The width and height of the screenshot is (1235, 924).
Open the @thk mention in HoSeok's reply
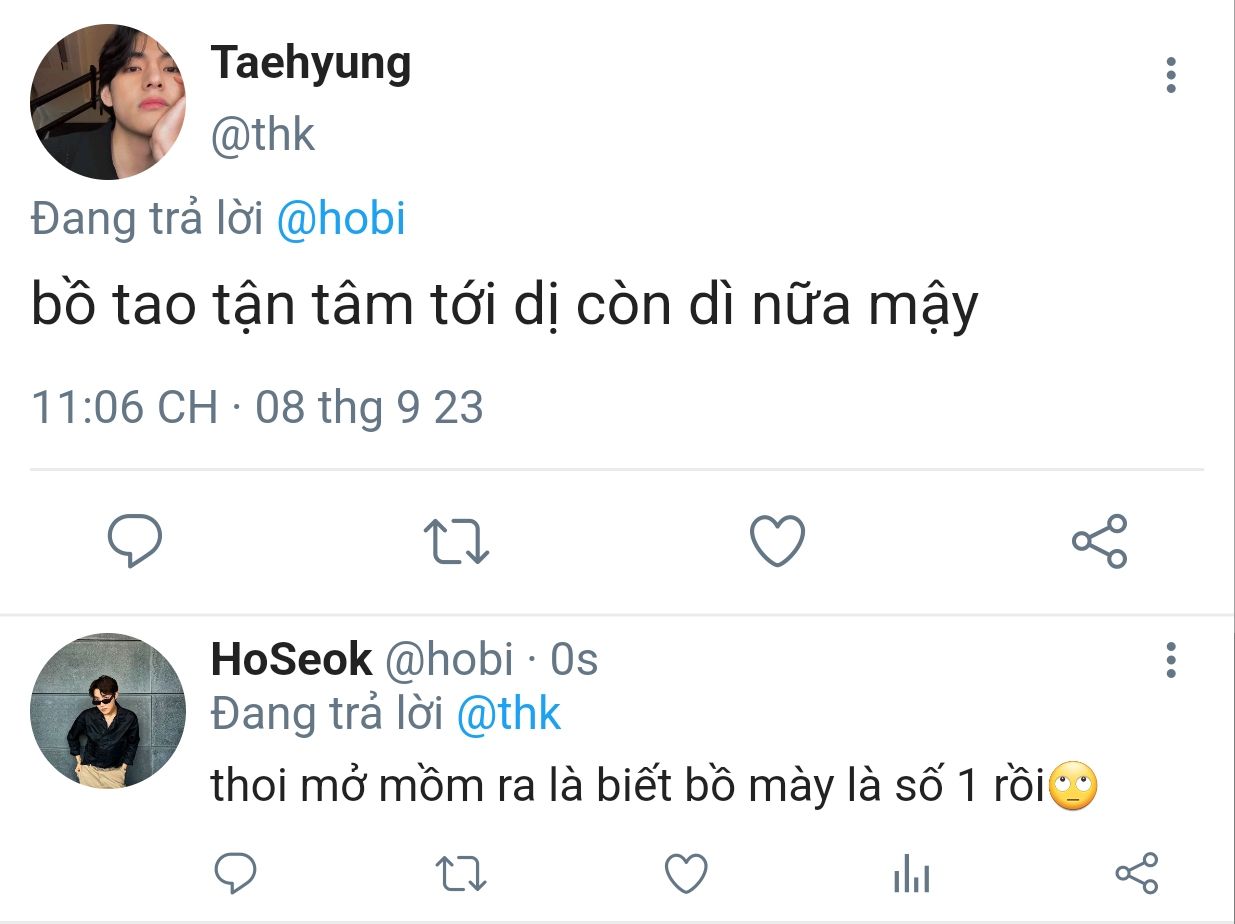509,714
